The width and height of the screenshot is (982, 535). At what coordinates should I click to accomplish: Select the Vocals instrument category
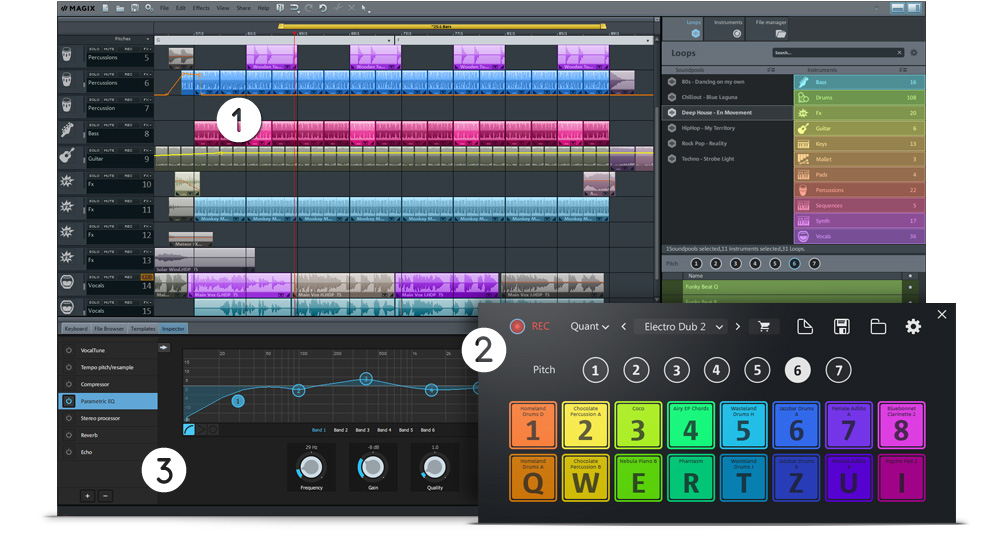859,236
